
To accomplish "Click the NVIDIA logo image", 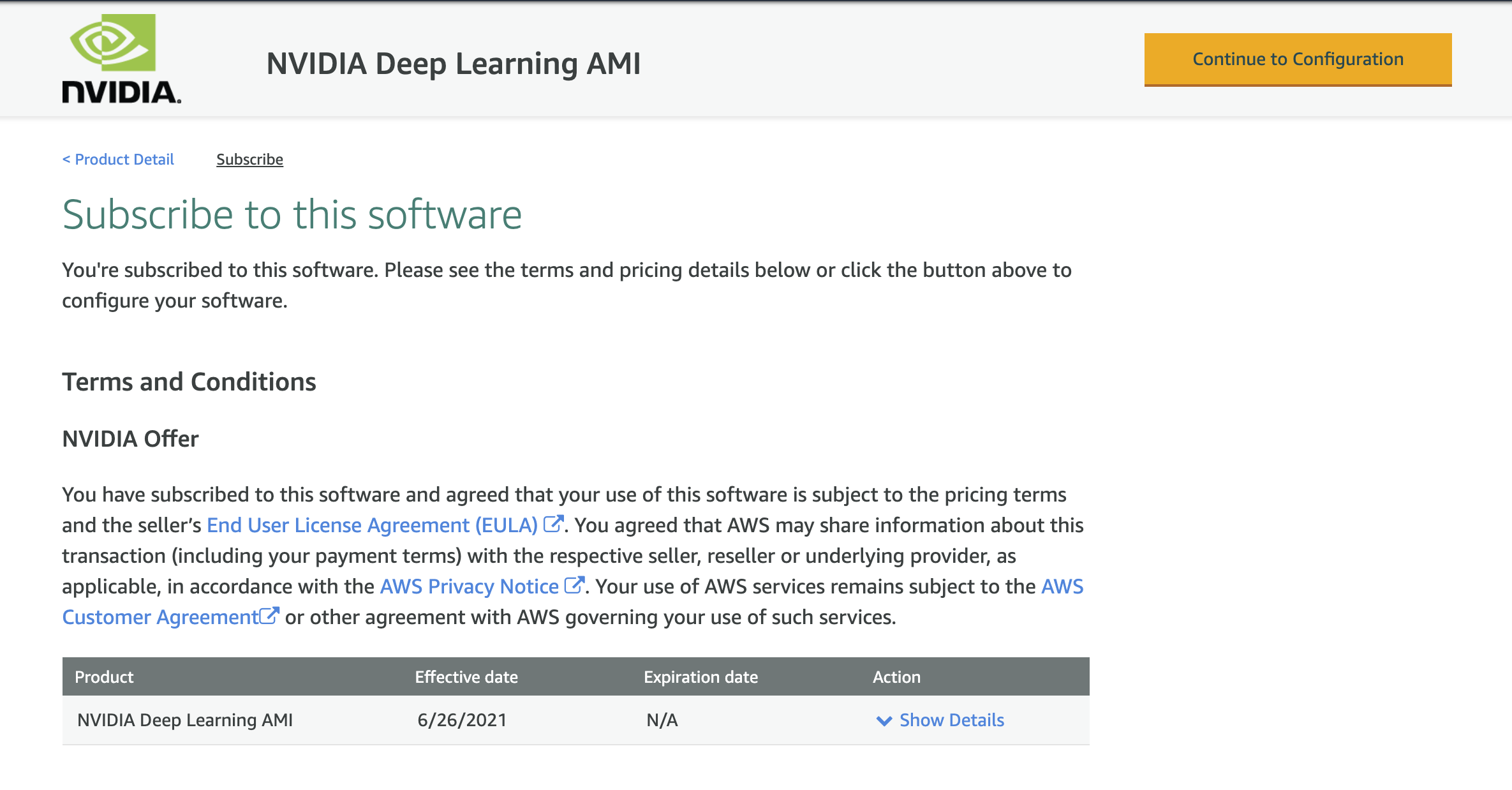I will [121, 59].
